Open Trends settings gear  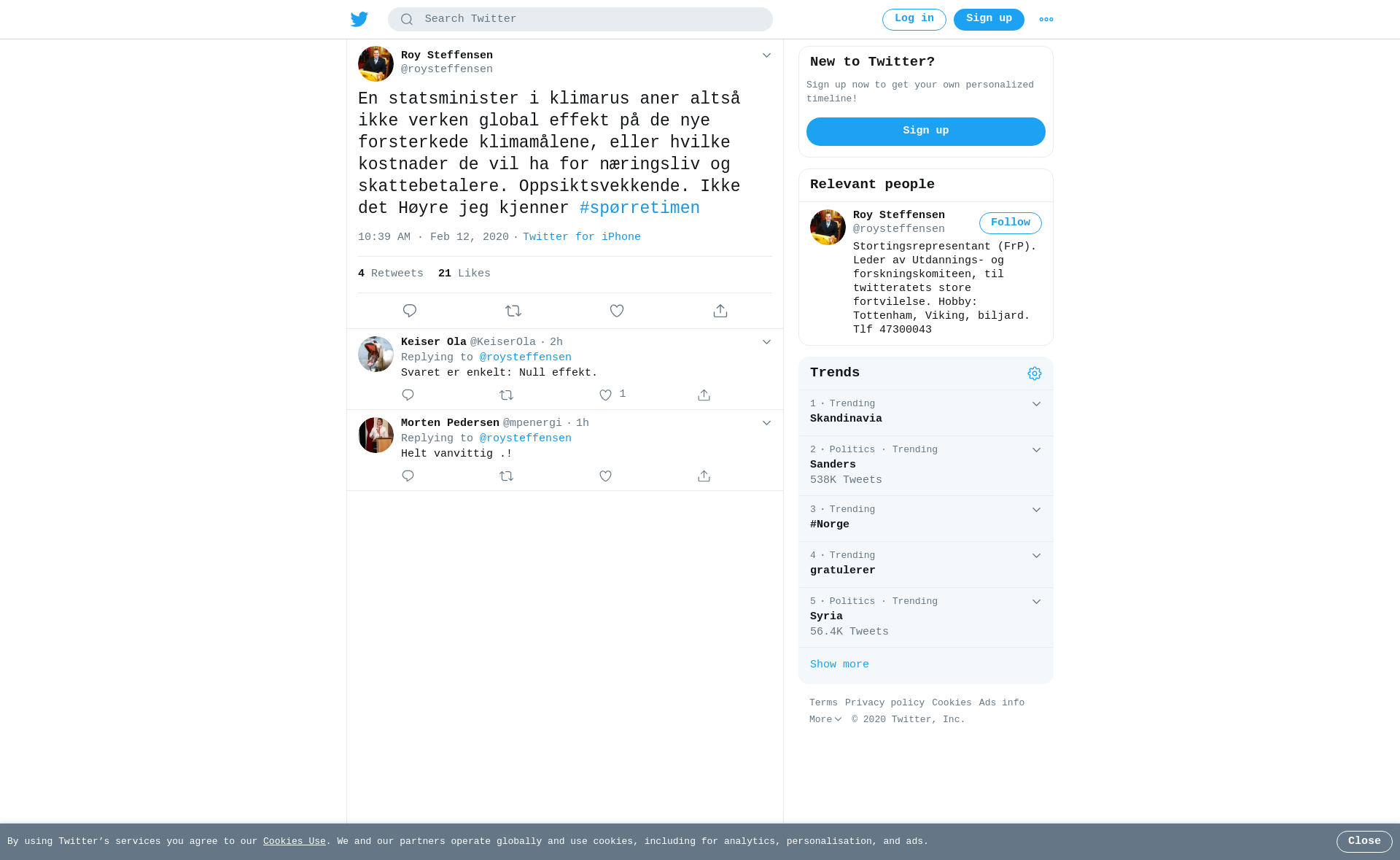(x=1035, y=373)
